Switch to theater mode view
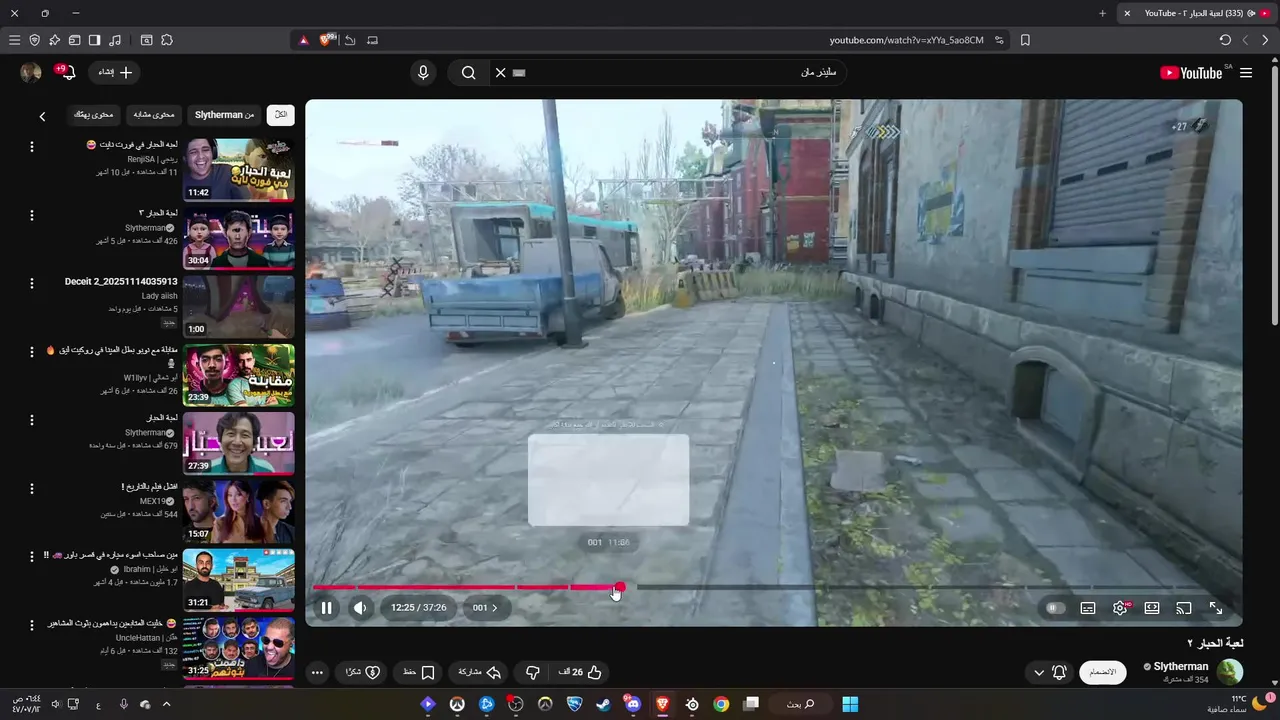This screenshot has height=720, width=1280. (x=1152, y=608)
